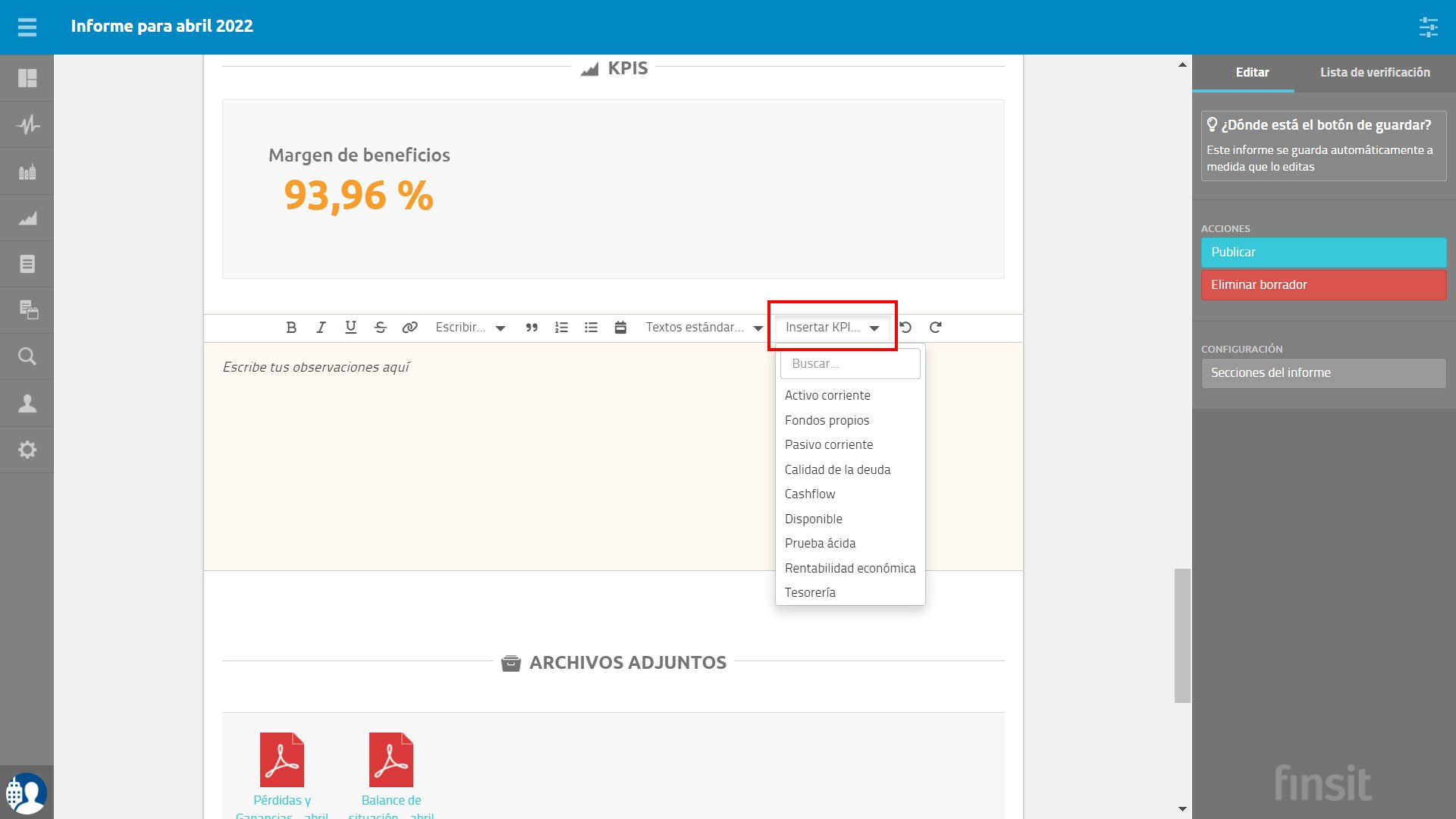Toggle strikethrough formatting

tap(380, 328)
